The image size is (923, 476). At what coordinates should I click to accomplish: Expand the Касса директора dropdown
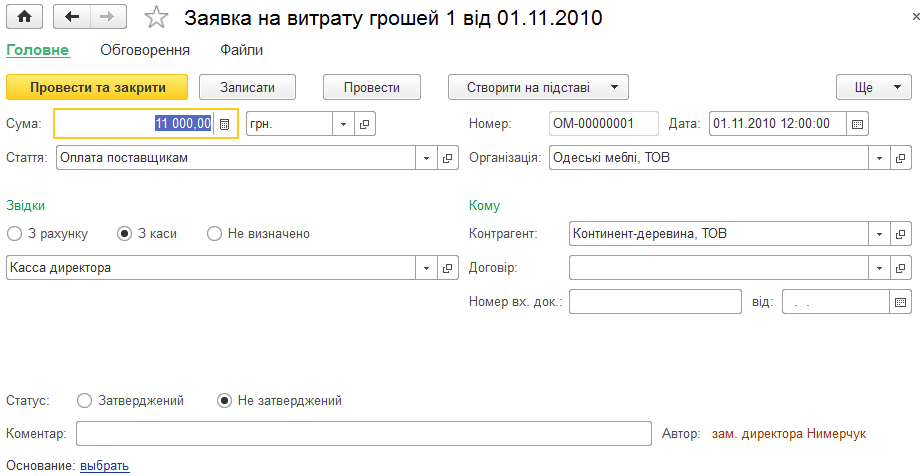426,268
